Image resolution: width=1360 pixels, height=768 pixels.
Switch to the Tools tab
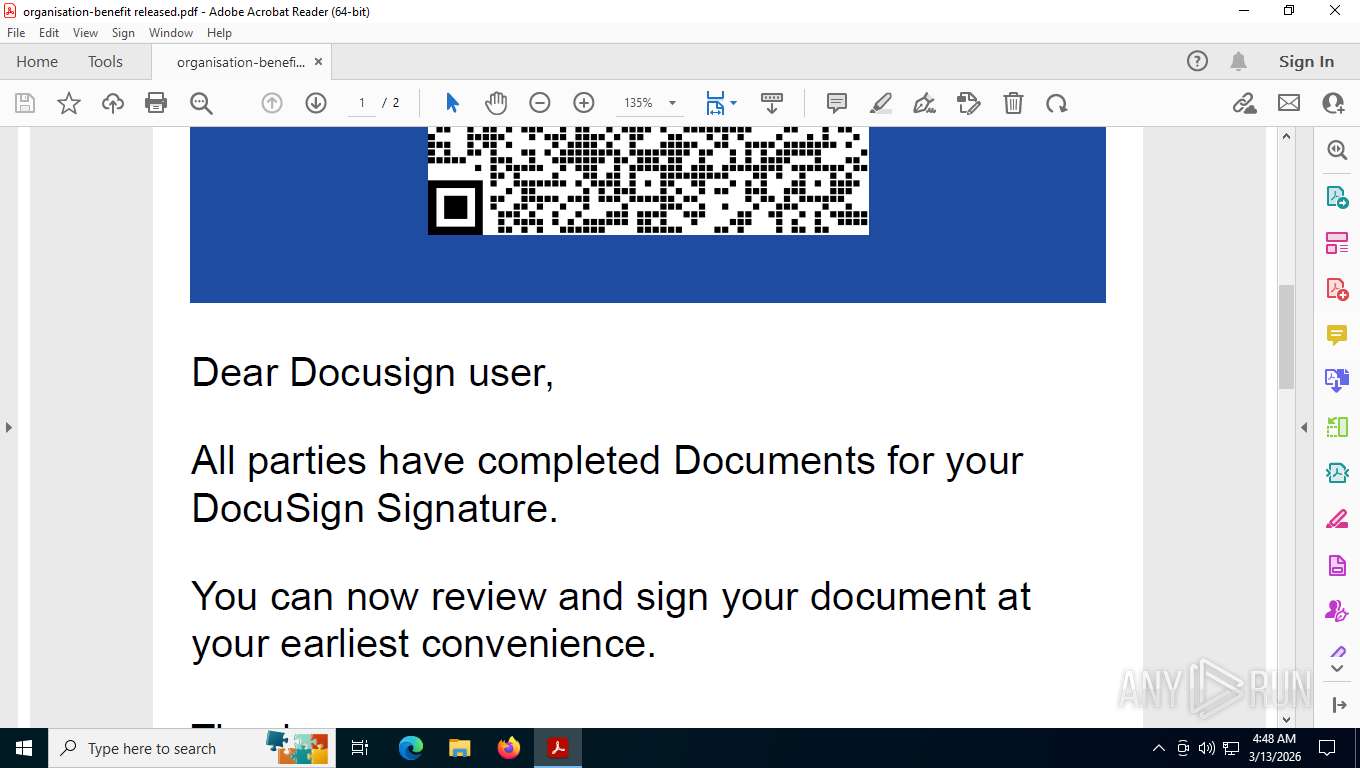point(105,61)
